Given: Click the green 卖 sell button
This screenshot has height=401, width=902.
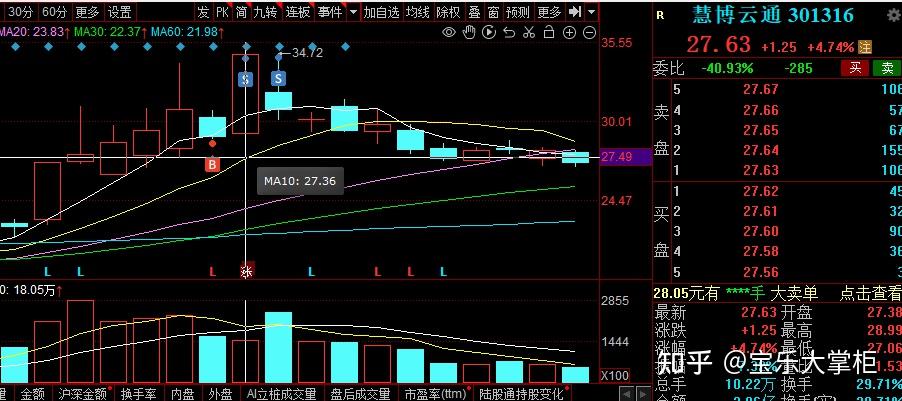Looking at the screenshot, I should tap(886, 68).
